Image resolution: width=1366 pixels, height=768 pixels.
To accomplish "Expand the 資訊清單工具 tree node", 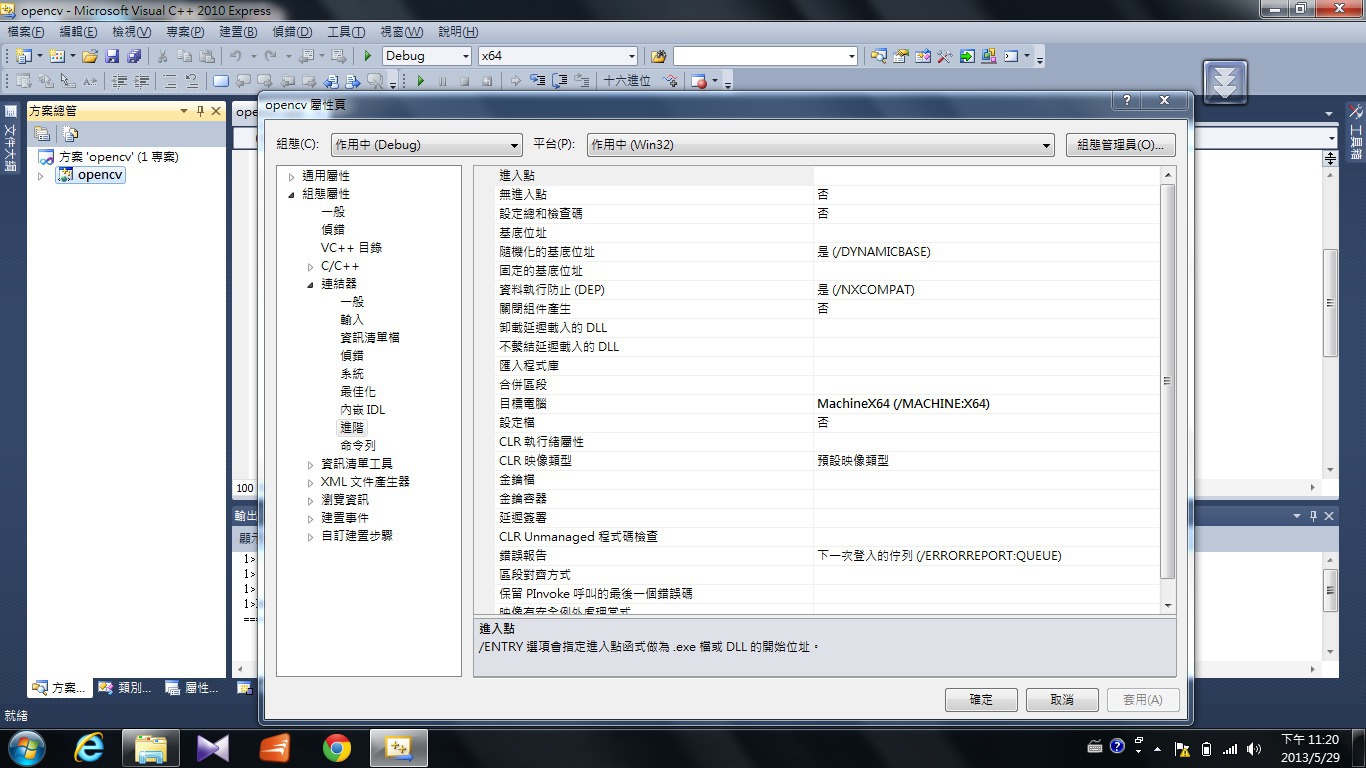I will click(311, 465).
